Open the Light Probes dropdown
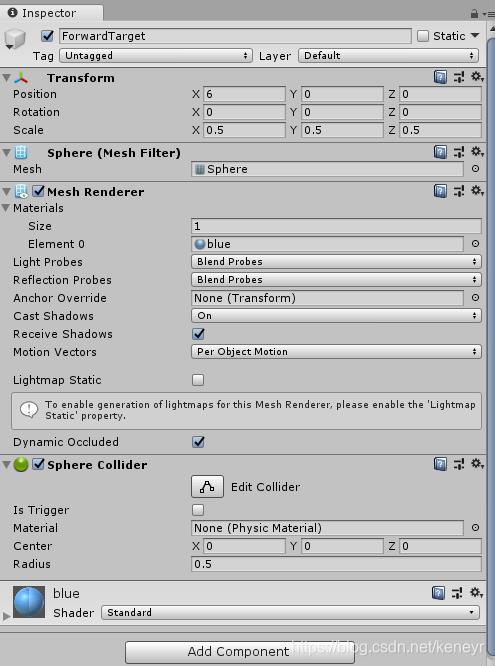Screen dimensions: 495x666 tap(336, 261)
